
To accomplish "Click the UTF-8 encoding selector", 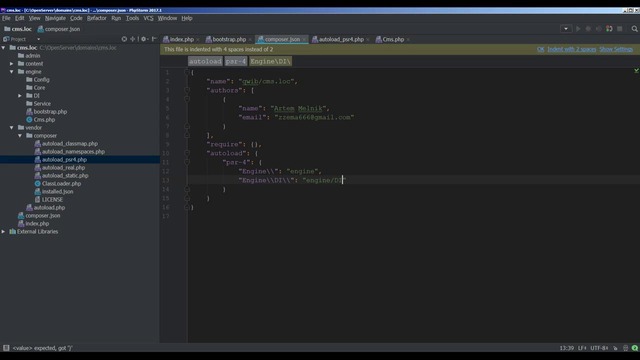I will tap(599, 348).
